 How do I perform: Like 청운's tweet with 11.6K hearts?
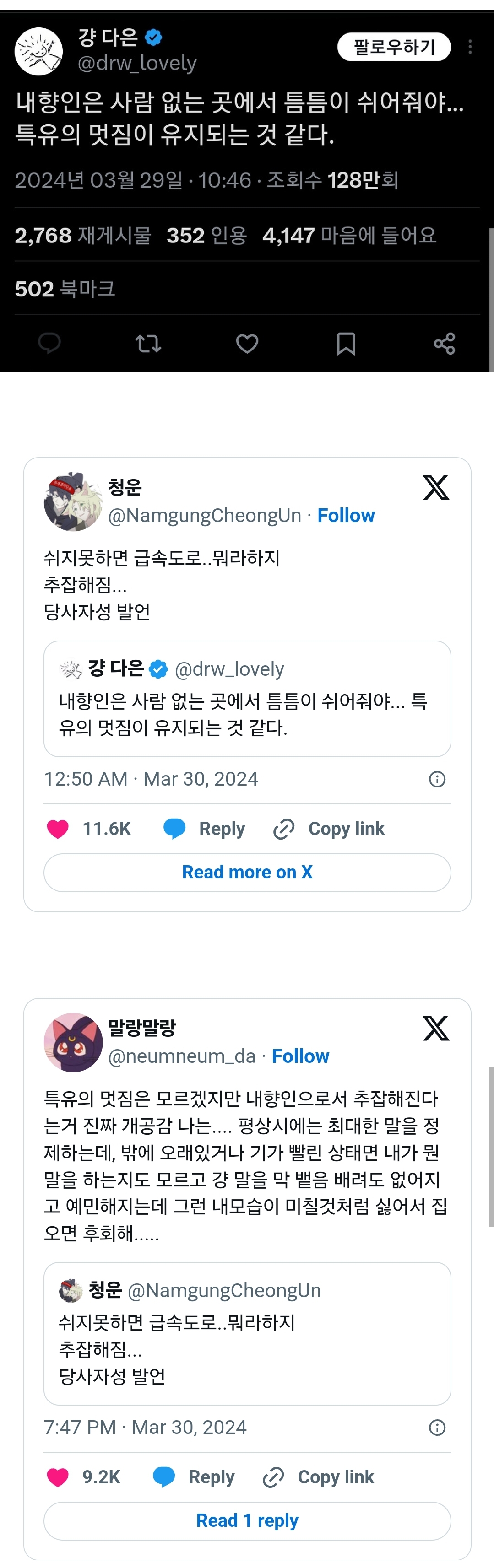(x=59, y=829)
